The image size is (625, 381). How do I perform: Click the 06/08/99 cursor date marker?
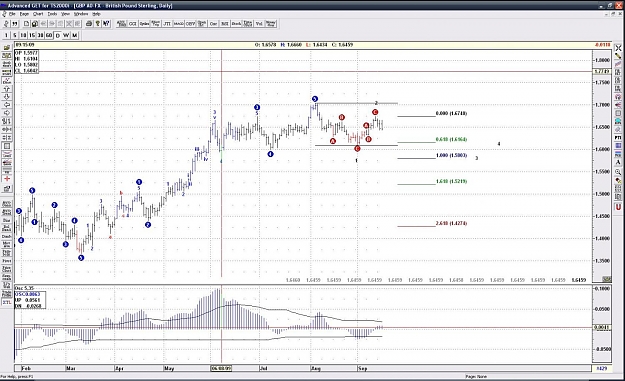click(x=221, y=368)
